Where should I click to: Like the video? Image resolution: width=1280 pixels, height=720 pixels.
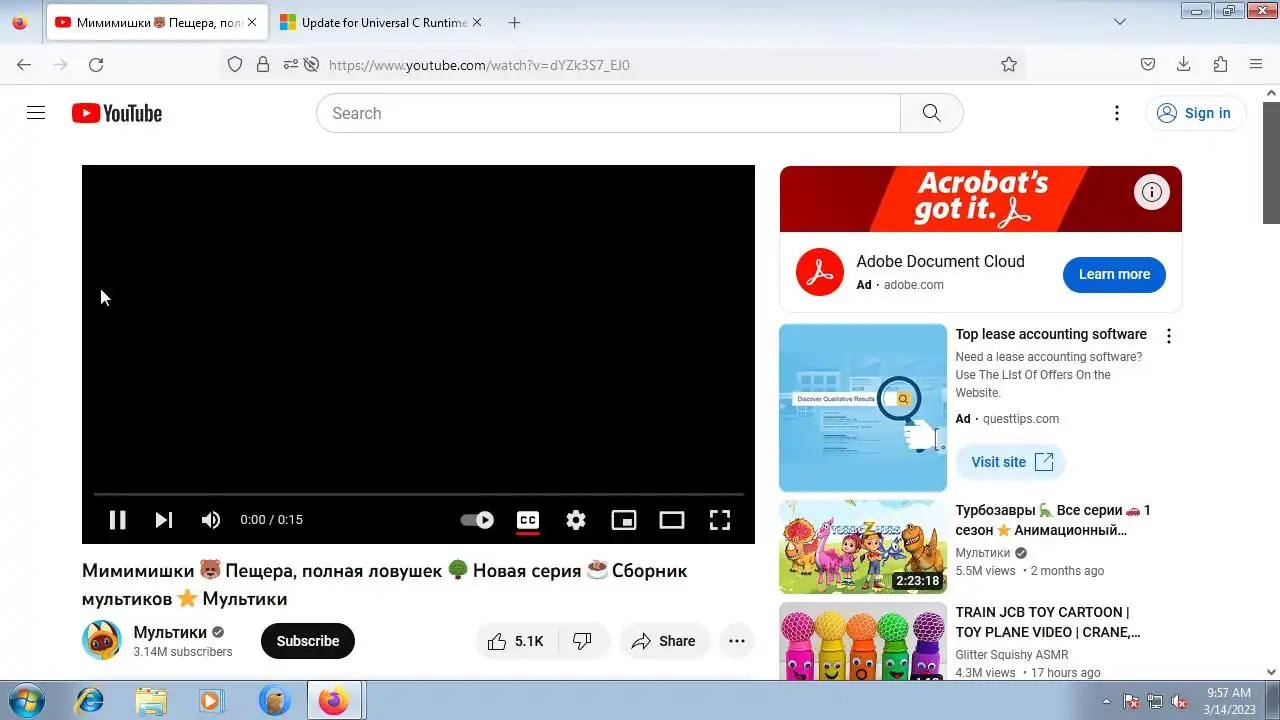tap(515, 641)
